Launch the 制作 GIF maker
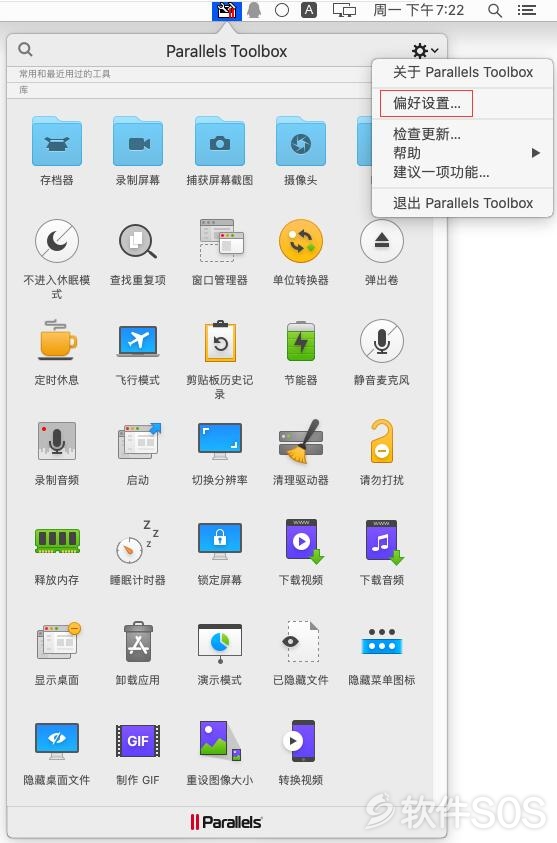This screenshot has width=557, height=843. [x=138, y=752]
